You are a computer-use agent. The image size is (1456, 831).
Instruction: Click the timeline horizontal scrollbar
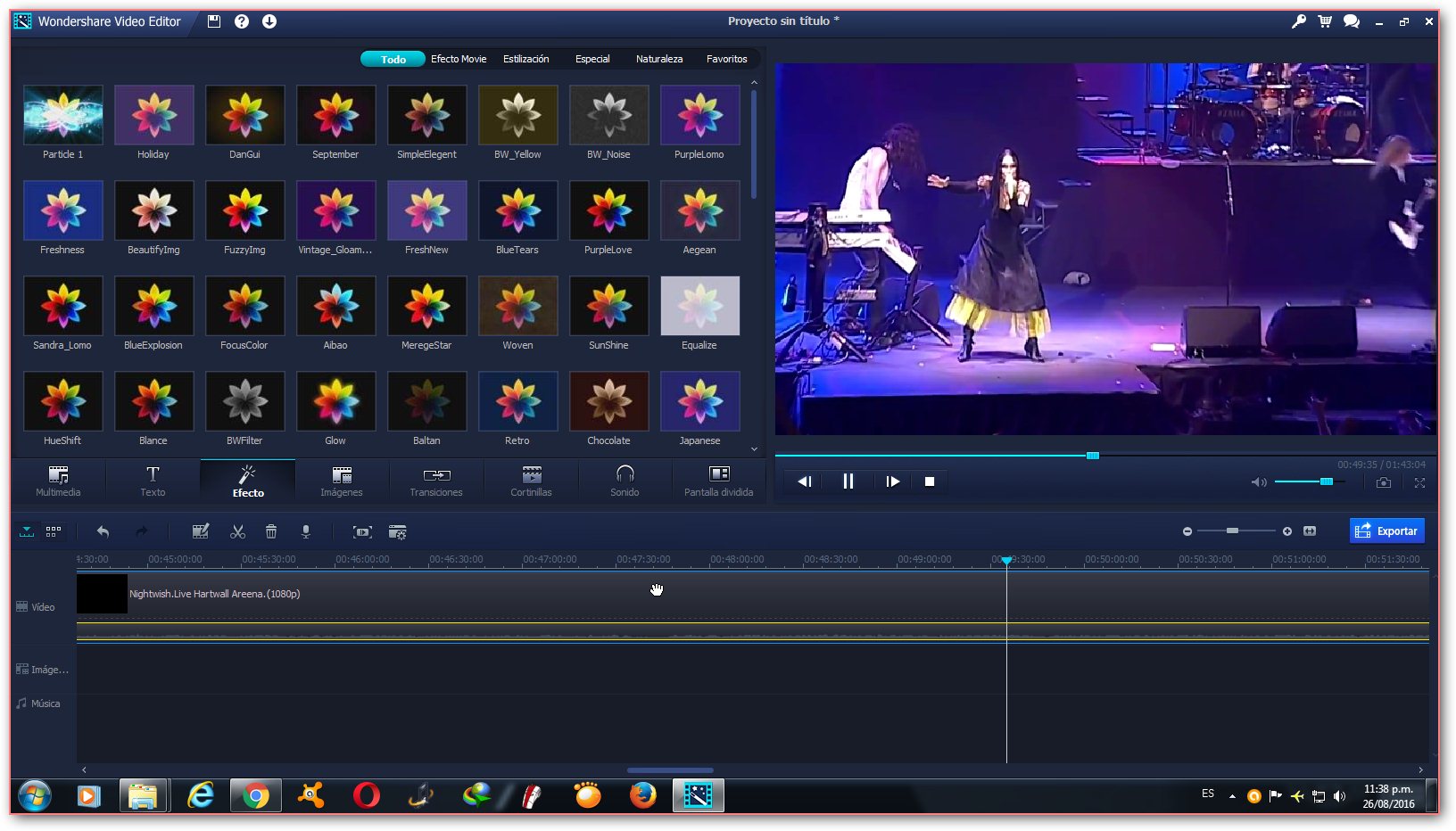tap(670, 770)
